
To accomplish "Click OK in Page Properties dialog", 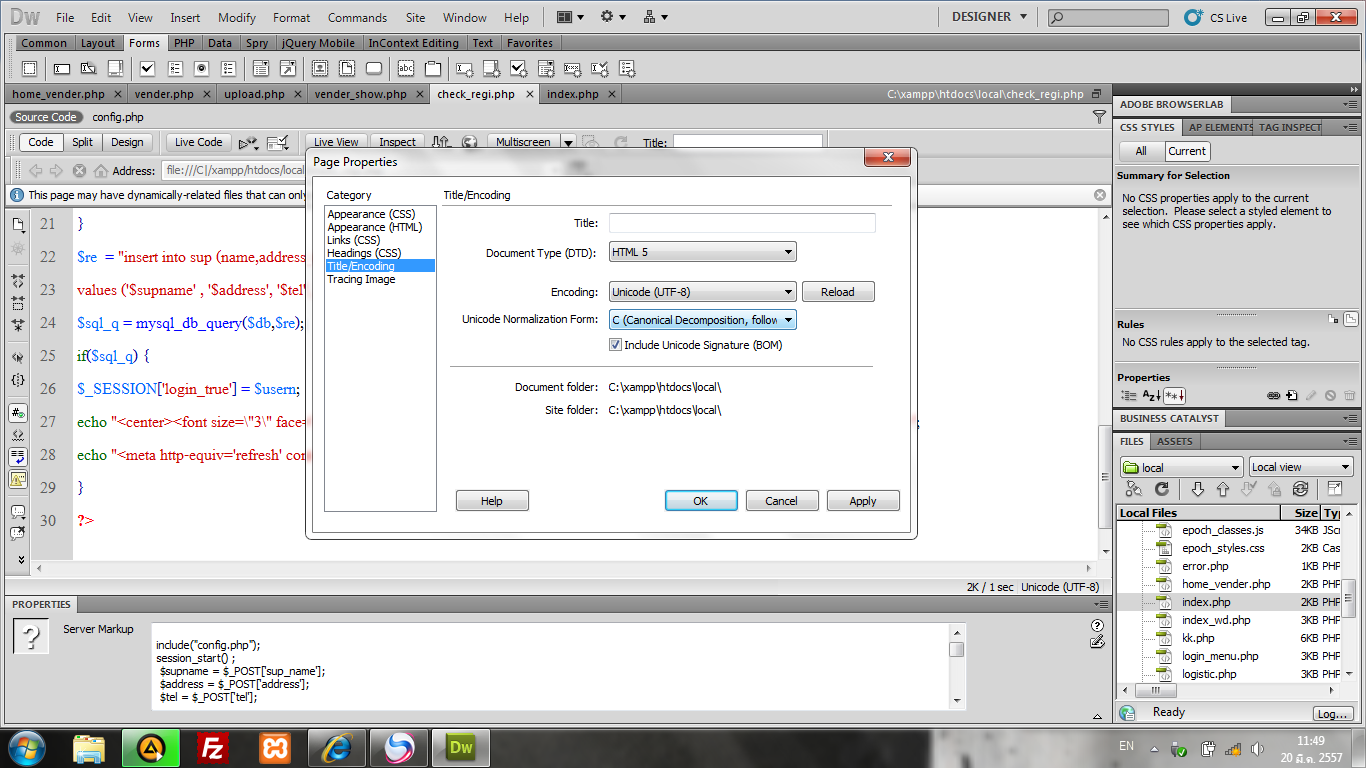I will pyautogui.click(x=701, y=501).
